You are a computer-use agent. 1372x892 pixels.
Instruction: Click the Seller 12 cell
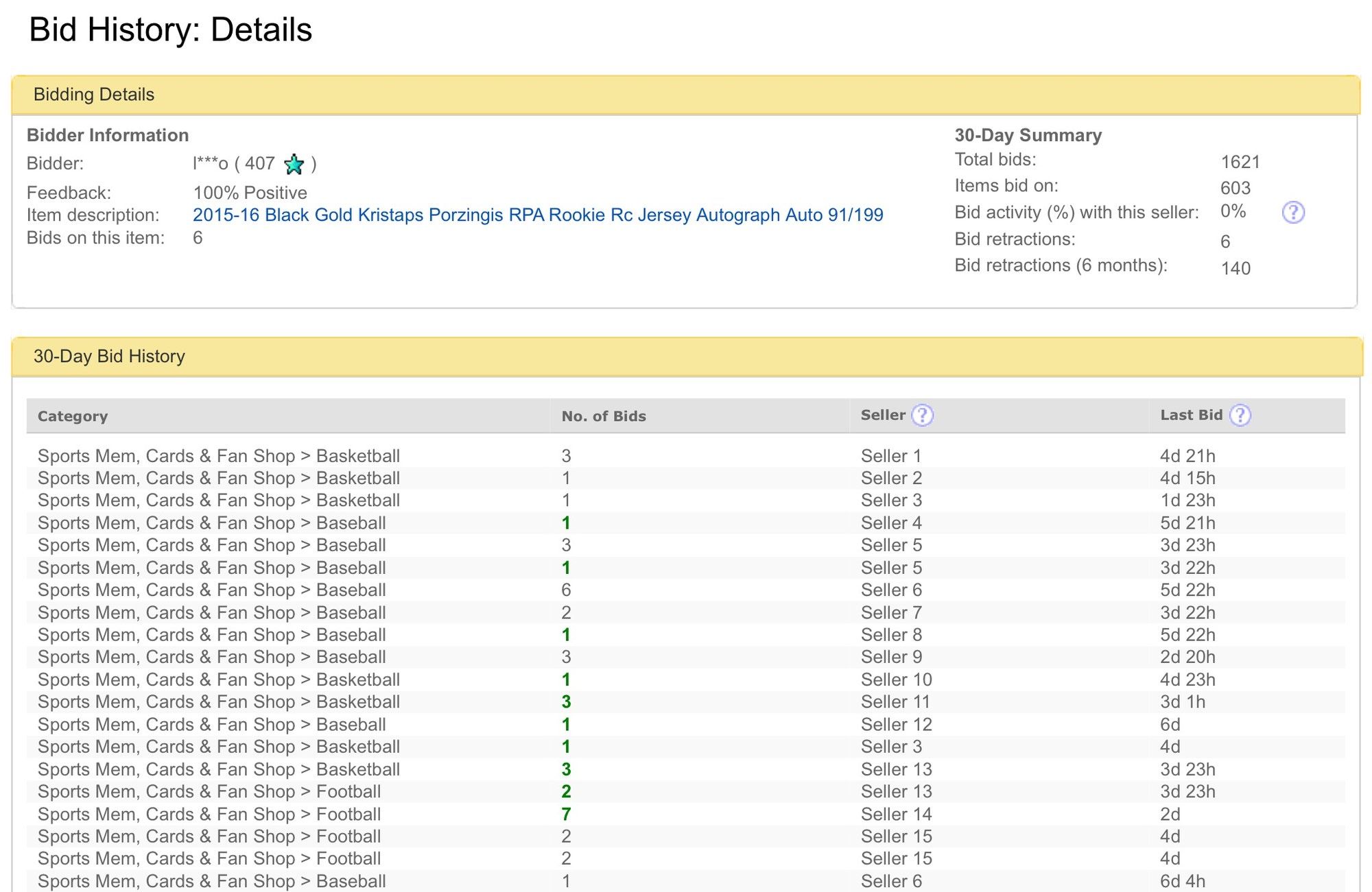point(897,725)
